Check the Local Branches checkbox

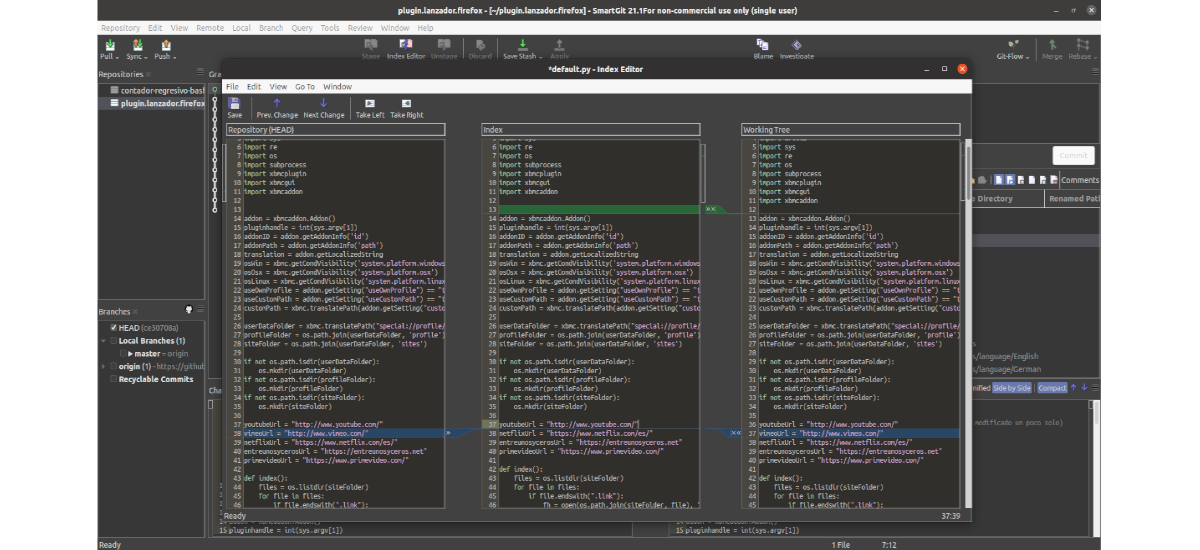(x=114, y=341)
